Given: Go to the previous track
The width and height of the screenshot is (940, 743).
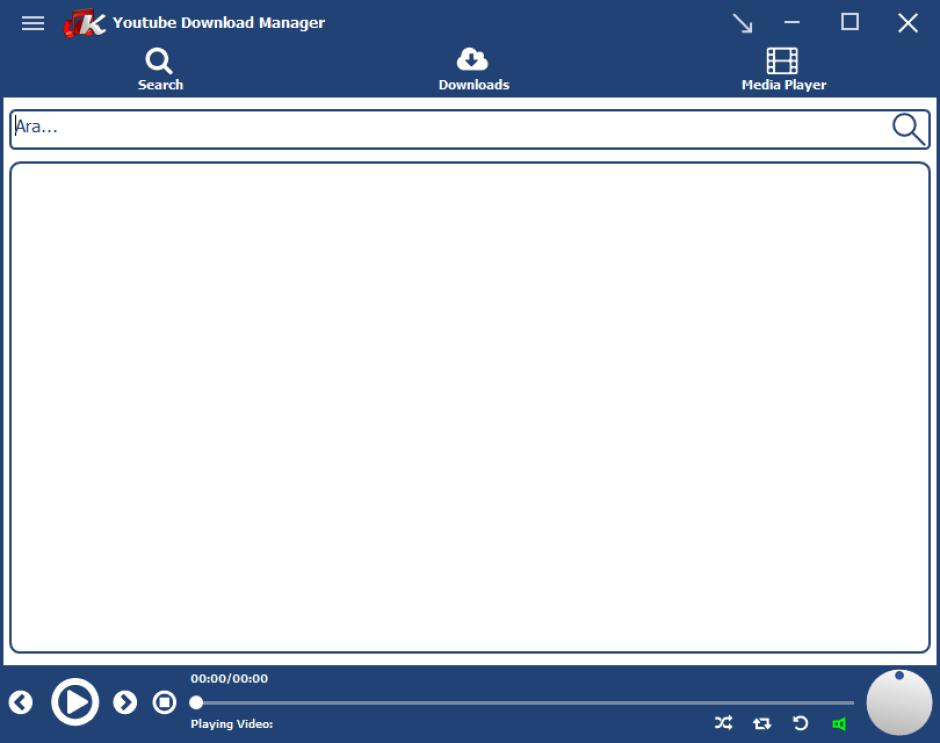Looking at the screenshot, I should 20,702.
